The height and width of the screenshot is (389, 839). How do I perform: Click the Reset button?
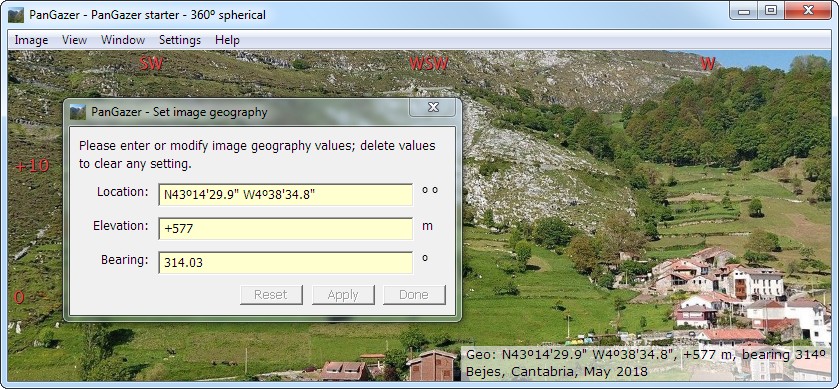point(271,295)
